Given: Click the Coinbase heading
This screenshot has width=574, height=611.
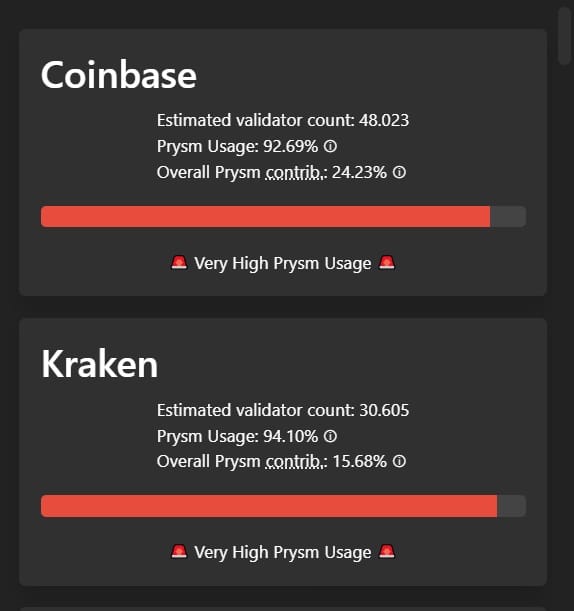Looking at the screenshot, I should click(x=118, y=75).
